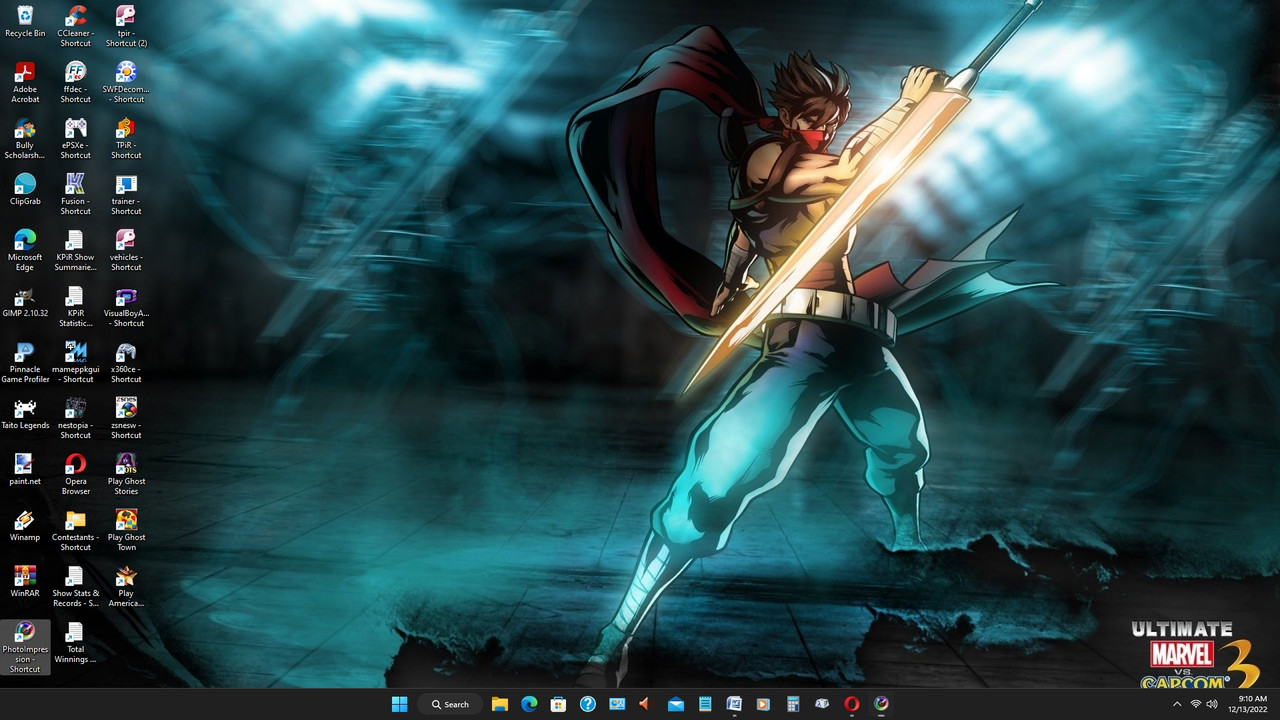1280x720 pixels.
Task: Select the PhotoImpression shortcut icon
Action: tap(25, 647)
